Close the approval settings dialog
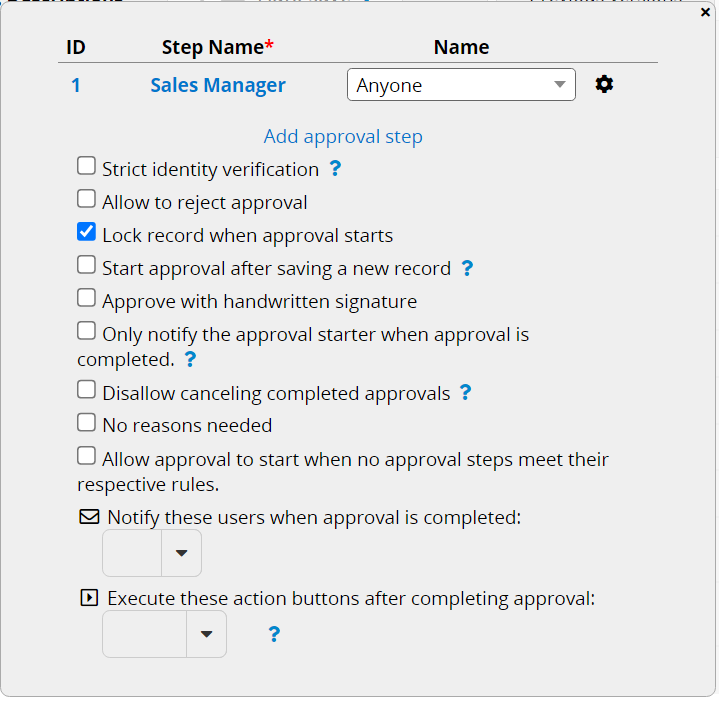Screen dimensions: 719x701 tap(705, 12)
